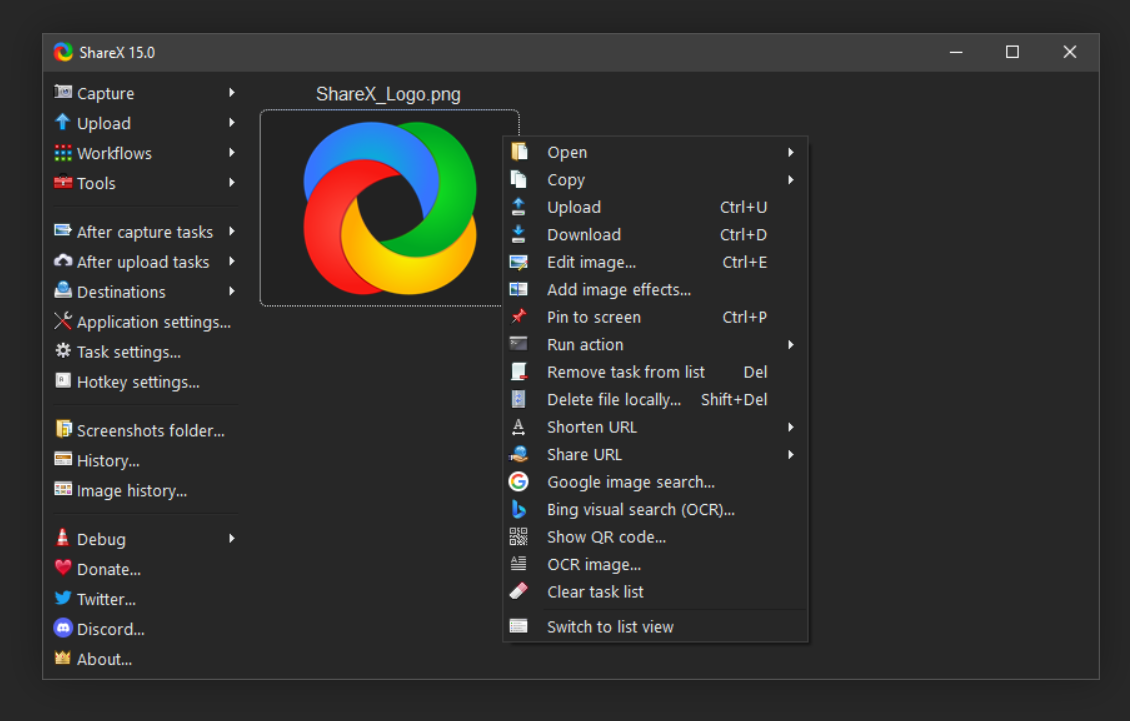Maximize the ShareX window
The width and height of the screenshot is (1130, 721).
(x=1013, y=52)
